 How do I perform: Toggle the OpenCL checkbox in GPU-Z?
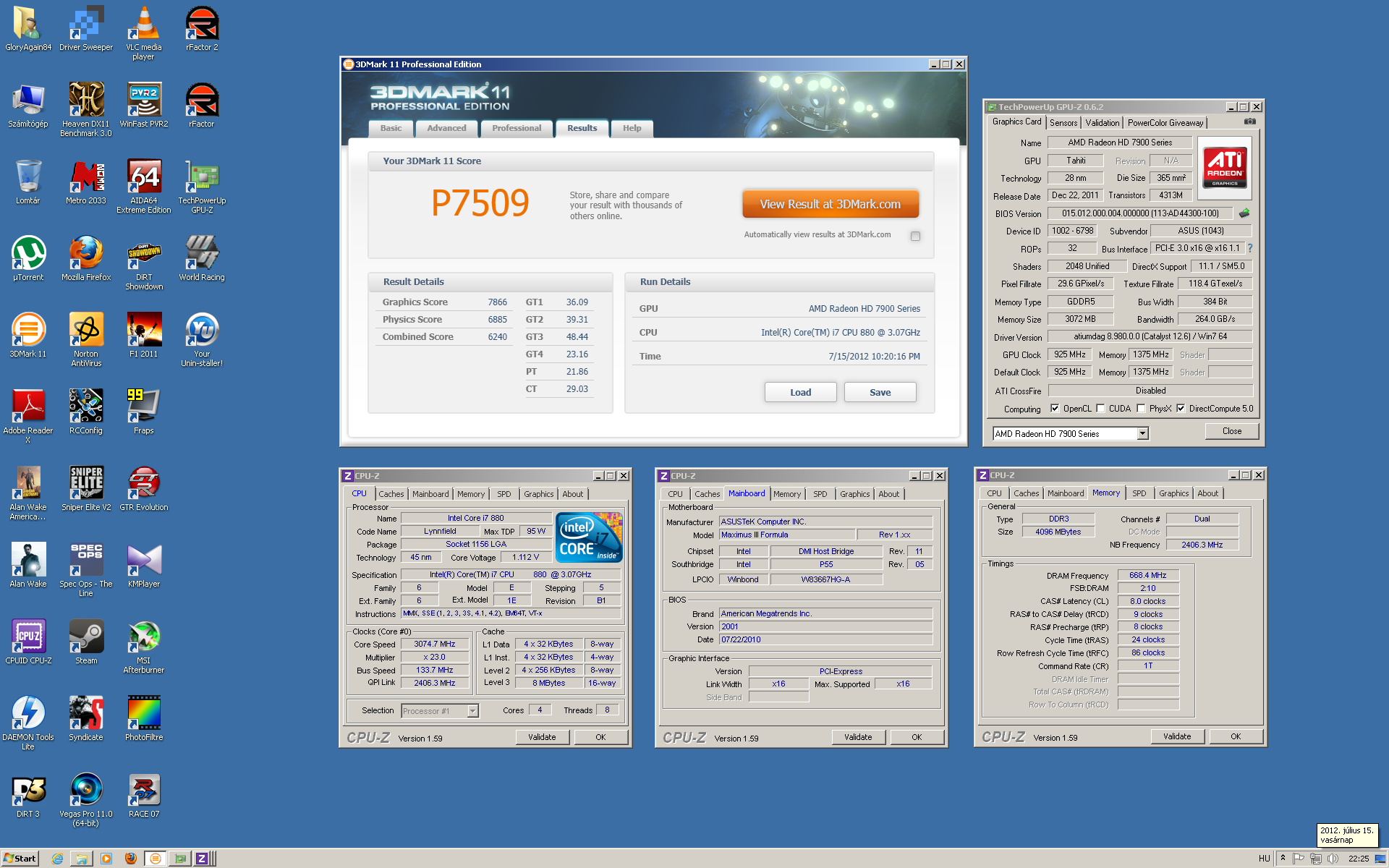point(1055,409)
